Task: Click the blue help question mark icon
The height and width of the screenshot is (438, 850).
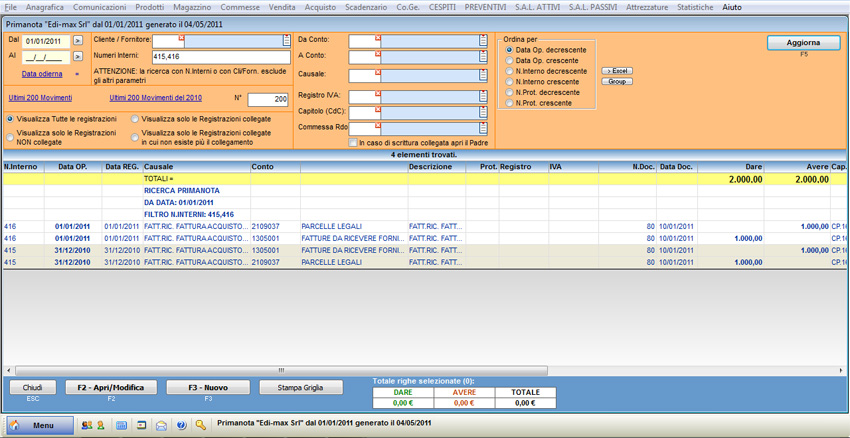Action: [181, 425]
